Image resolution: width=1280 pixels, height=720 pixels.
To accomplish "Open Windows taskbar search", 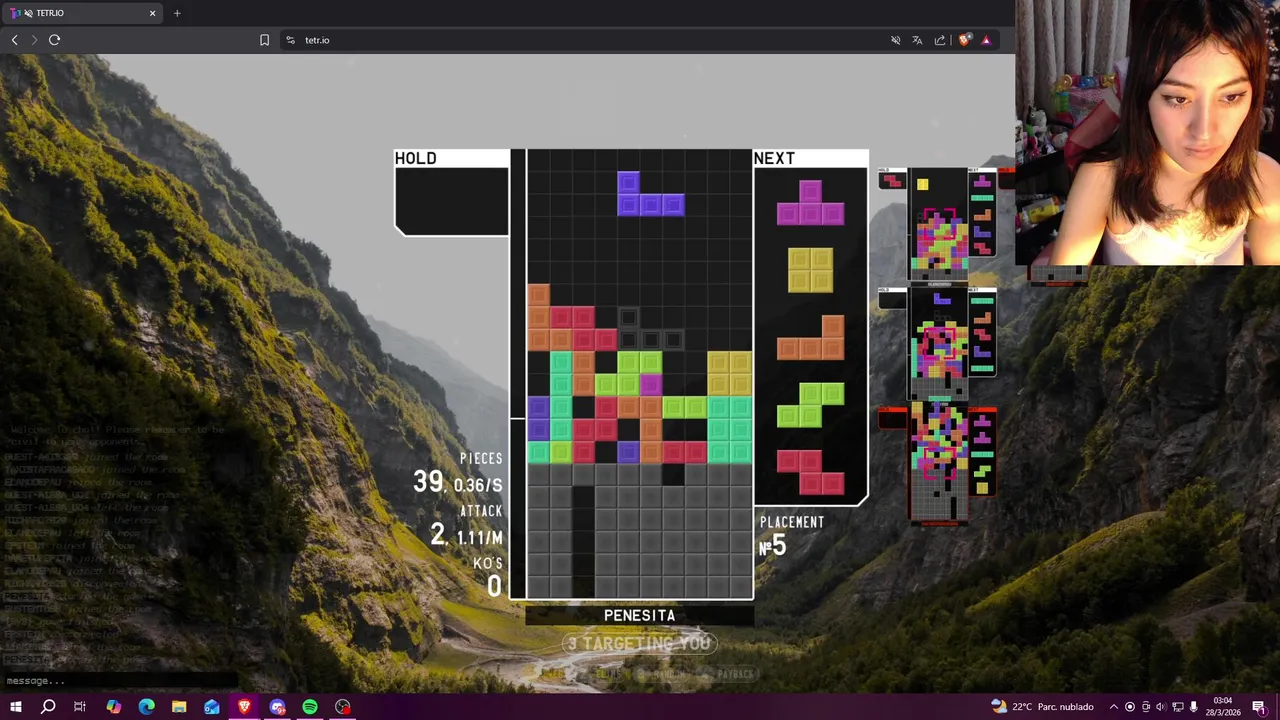I will click(x=48, y=707).
